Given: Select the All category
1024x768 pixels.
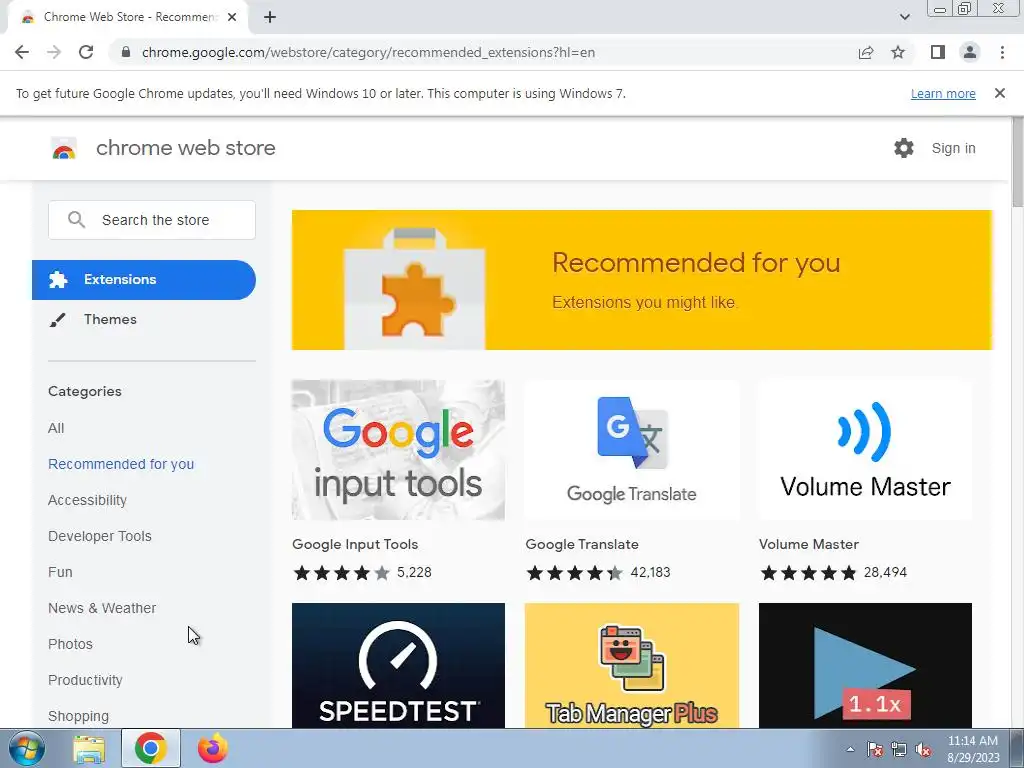Looking at the screenshot, I should click(x=56, y=428).
